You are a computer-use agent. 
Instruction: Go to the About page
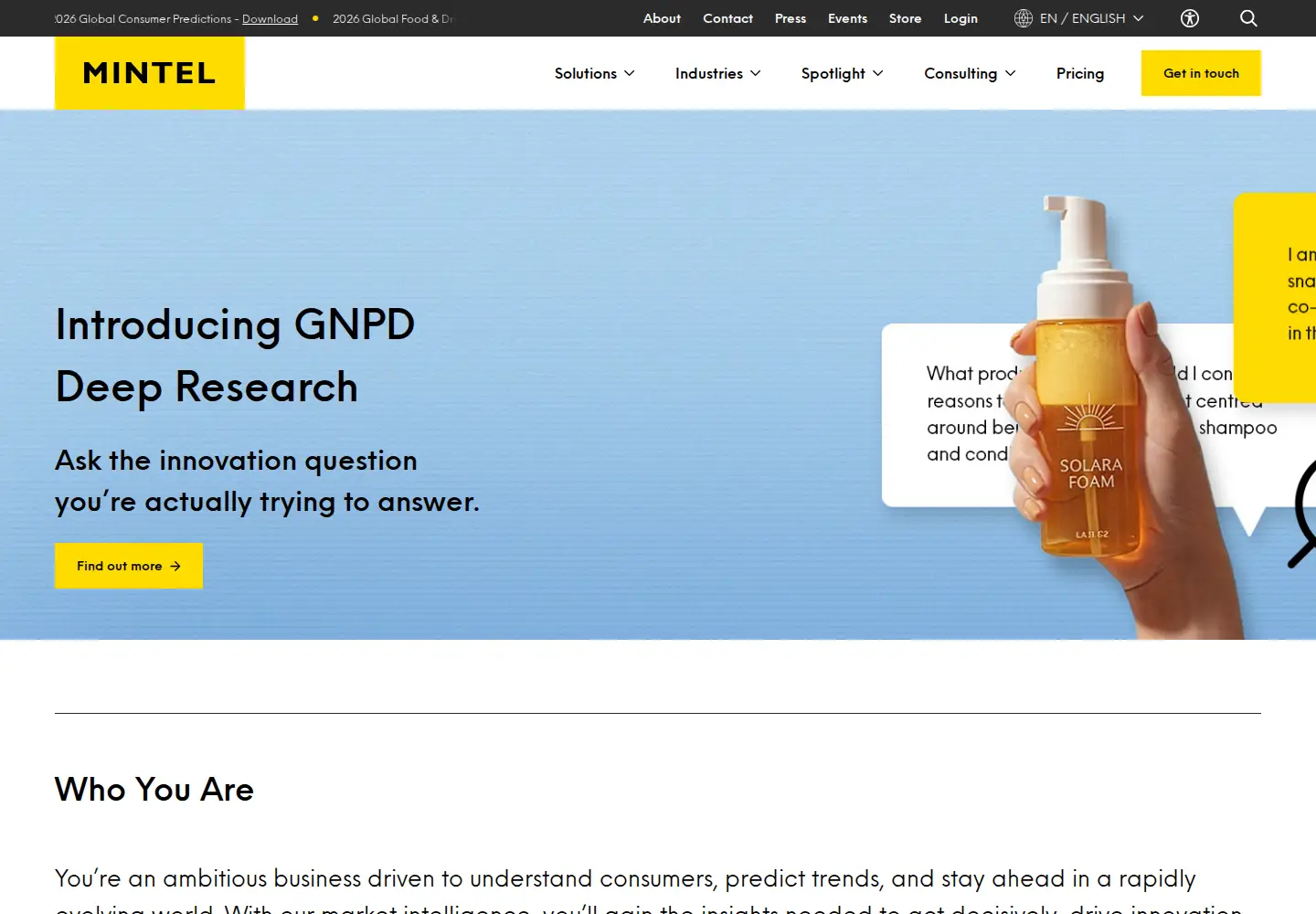(x=662, y=18)
